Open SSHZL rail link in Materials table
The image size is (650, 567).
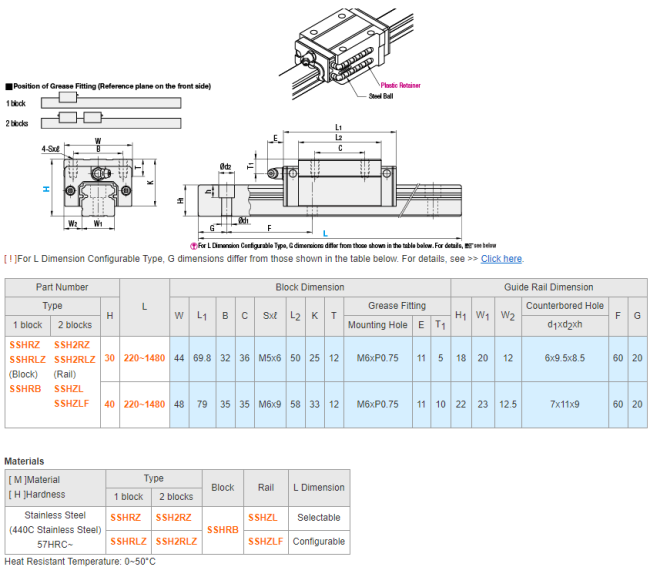click(267, 518)
